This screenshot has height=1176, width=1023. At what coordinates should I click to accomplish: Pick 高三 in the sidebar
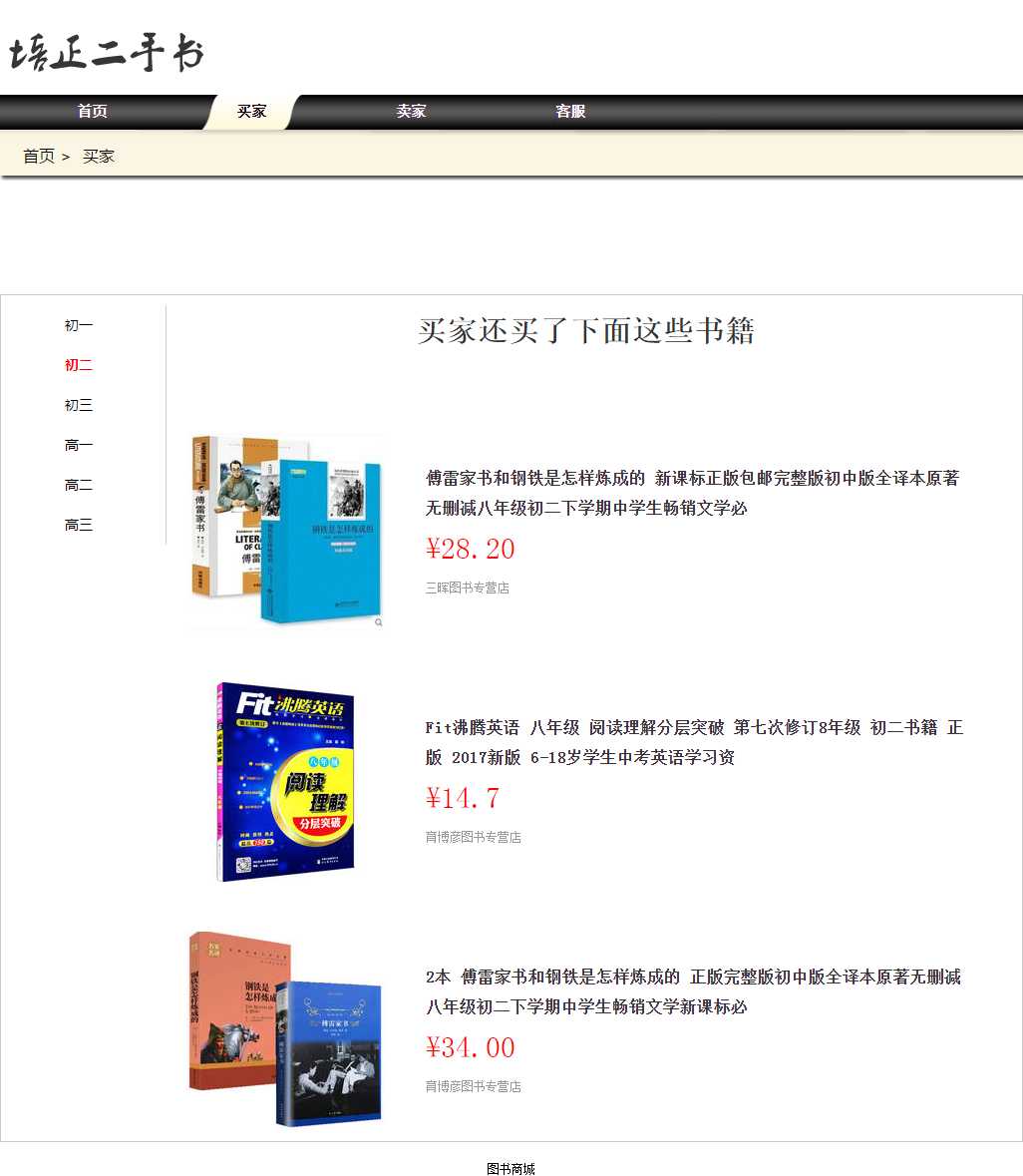coord(79,526)
